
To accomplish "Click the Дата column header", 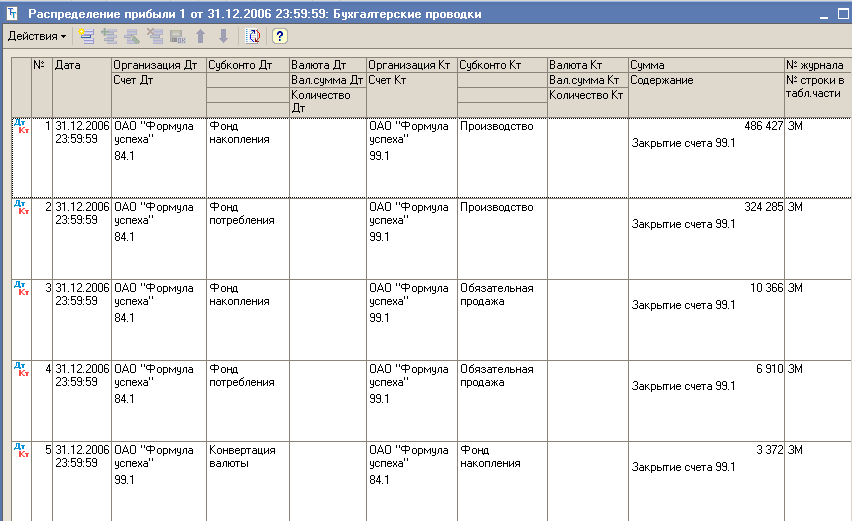I will (x=81, y=64).
